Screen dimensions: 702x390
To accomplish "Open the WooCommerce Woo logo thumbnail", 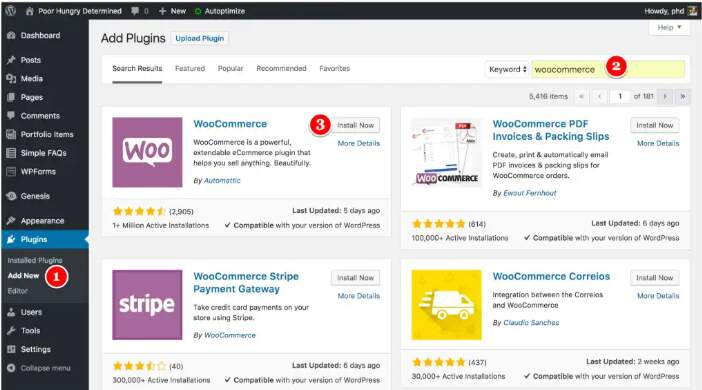I will pos(147,152).
